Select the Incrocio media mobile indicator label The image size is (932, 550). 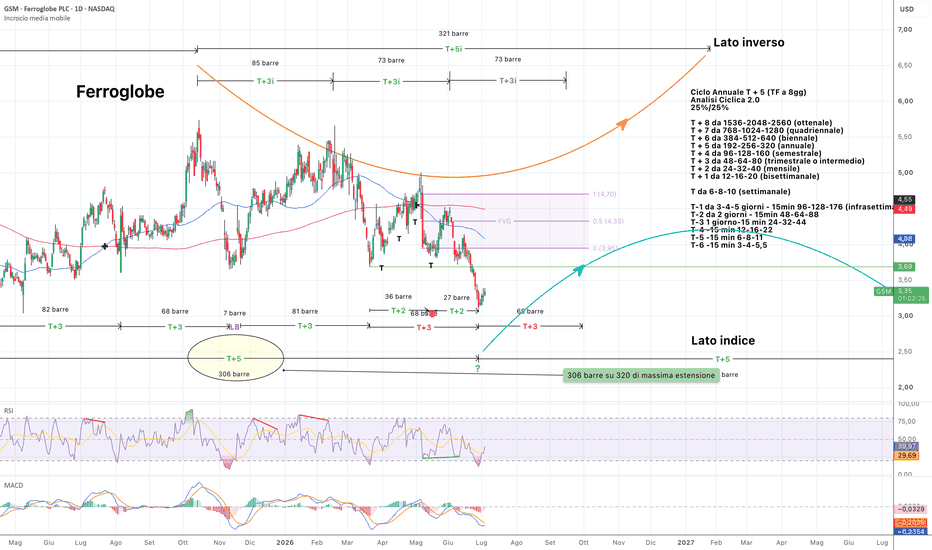coord(37,18)
